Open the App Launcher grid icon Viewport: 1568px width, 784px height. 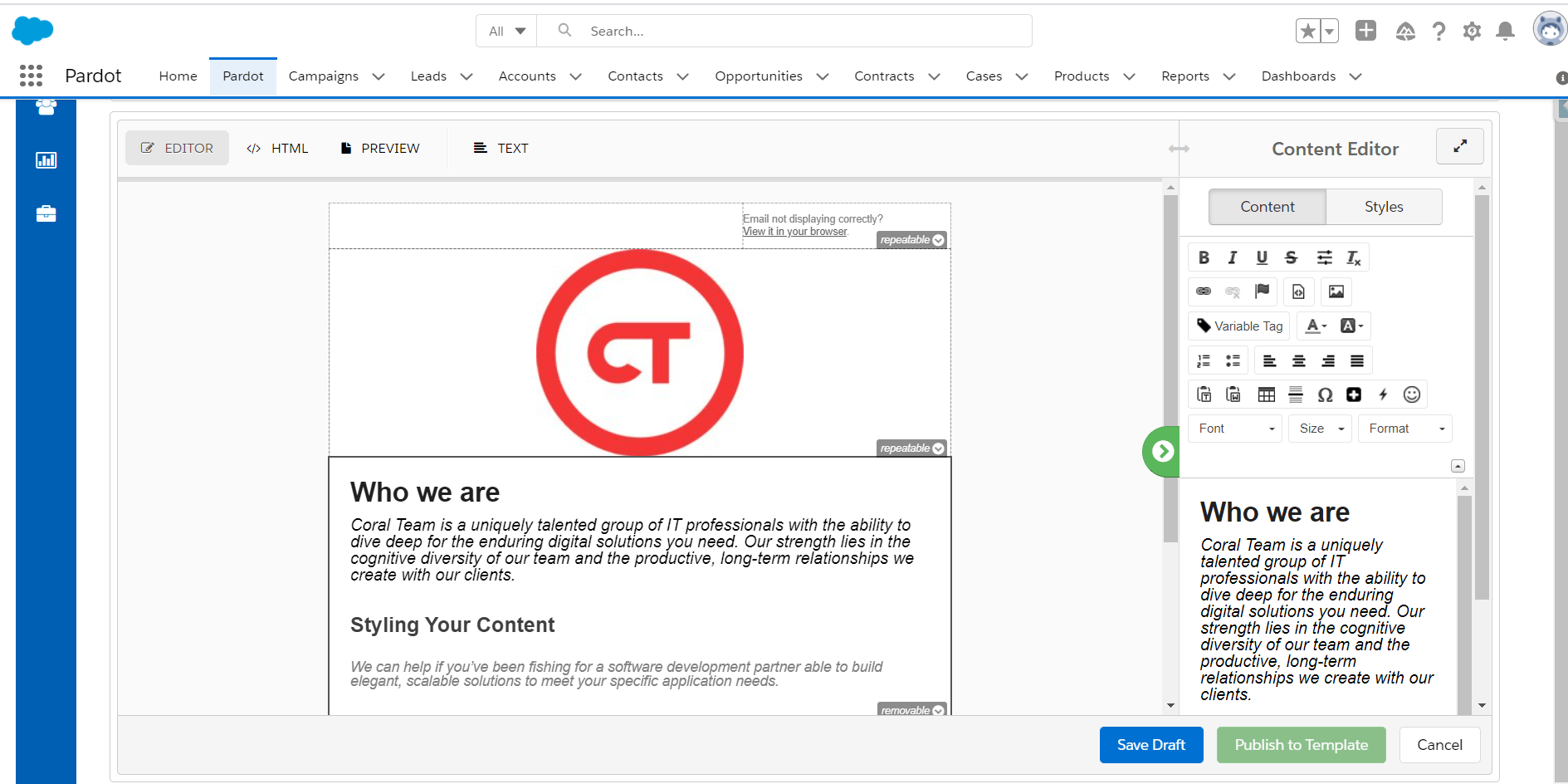31,76
